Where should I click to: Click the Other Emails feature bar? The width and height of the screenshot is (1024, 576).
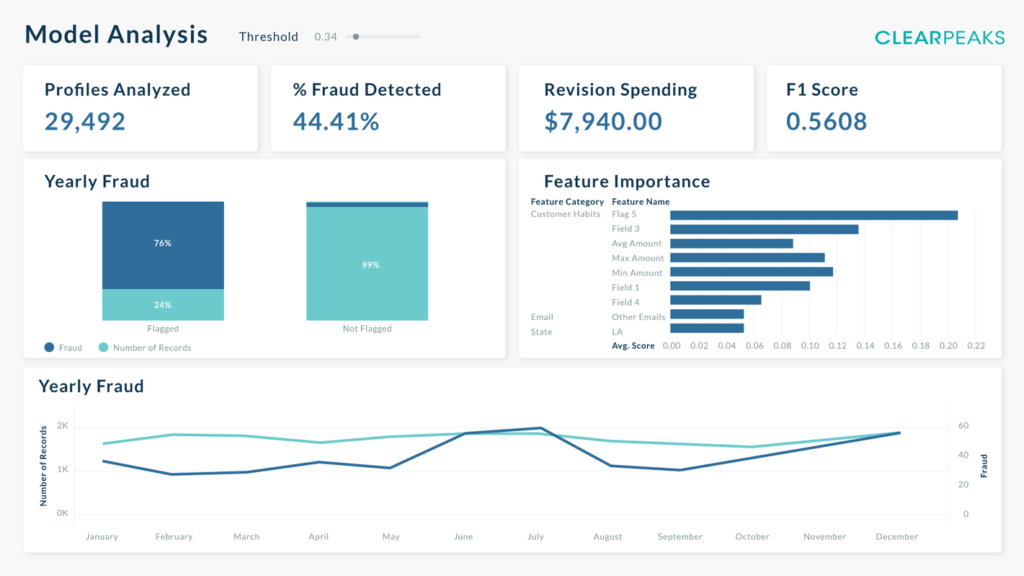coord(706,314)
